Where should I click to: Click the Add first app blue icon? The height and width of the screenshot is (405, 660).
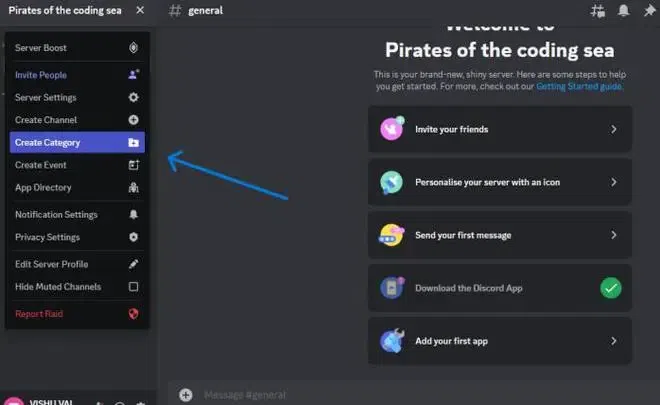coord(392,341)
